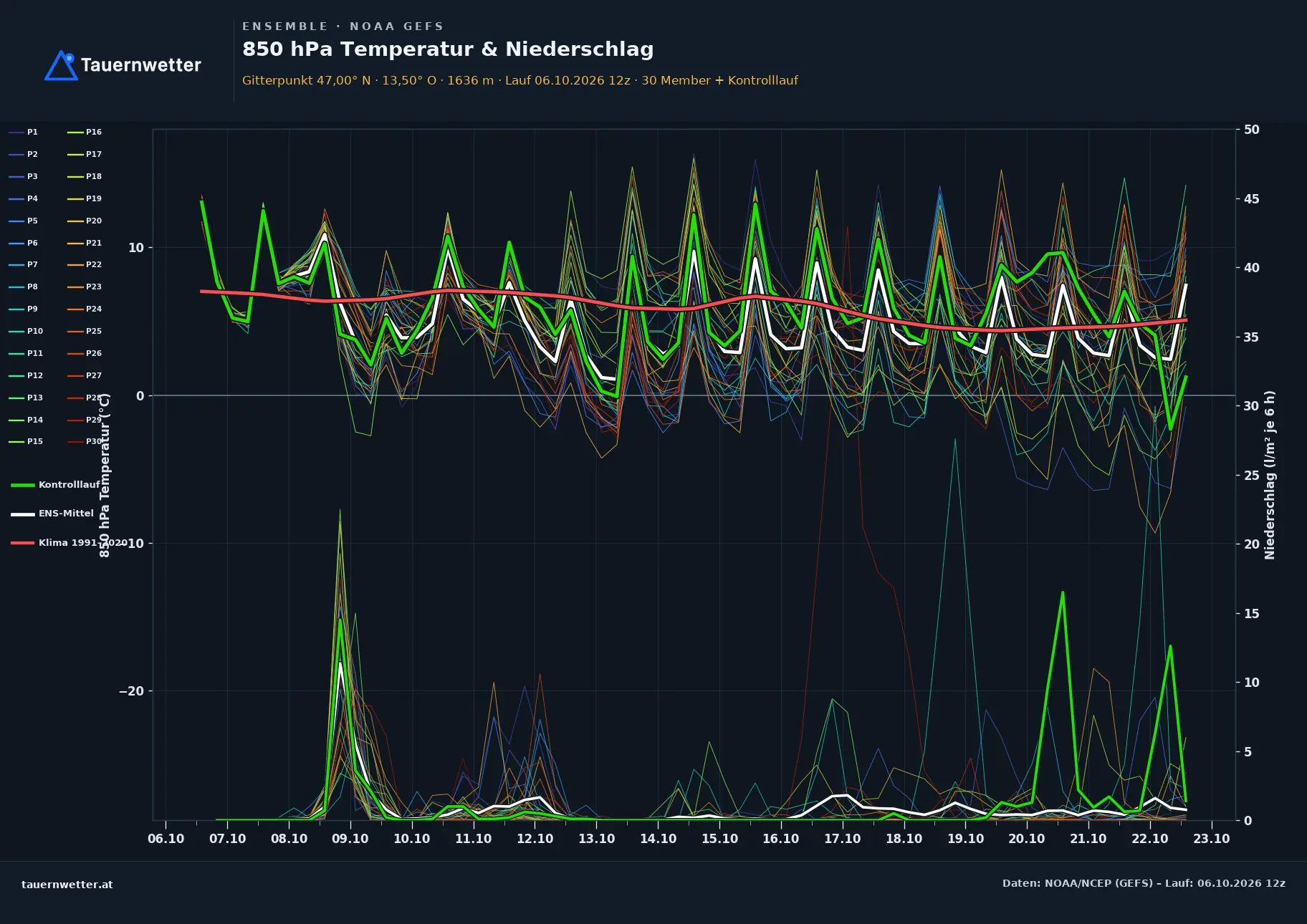Click the Tauernwetter brand name
This screenshot has width=1307, height=924.
141,65
